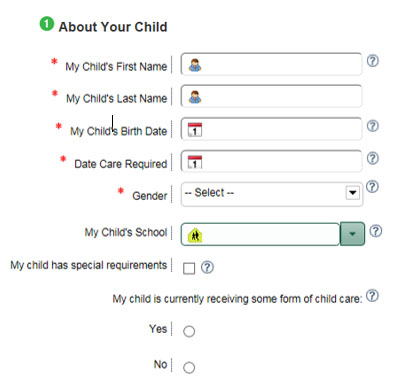Viewport: 396px width, 389px height.
Task: Tick the special requirements checkbox
Action: 189,268
